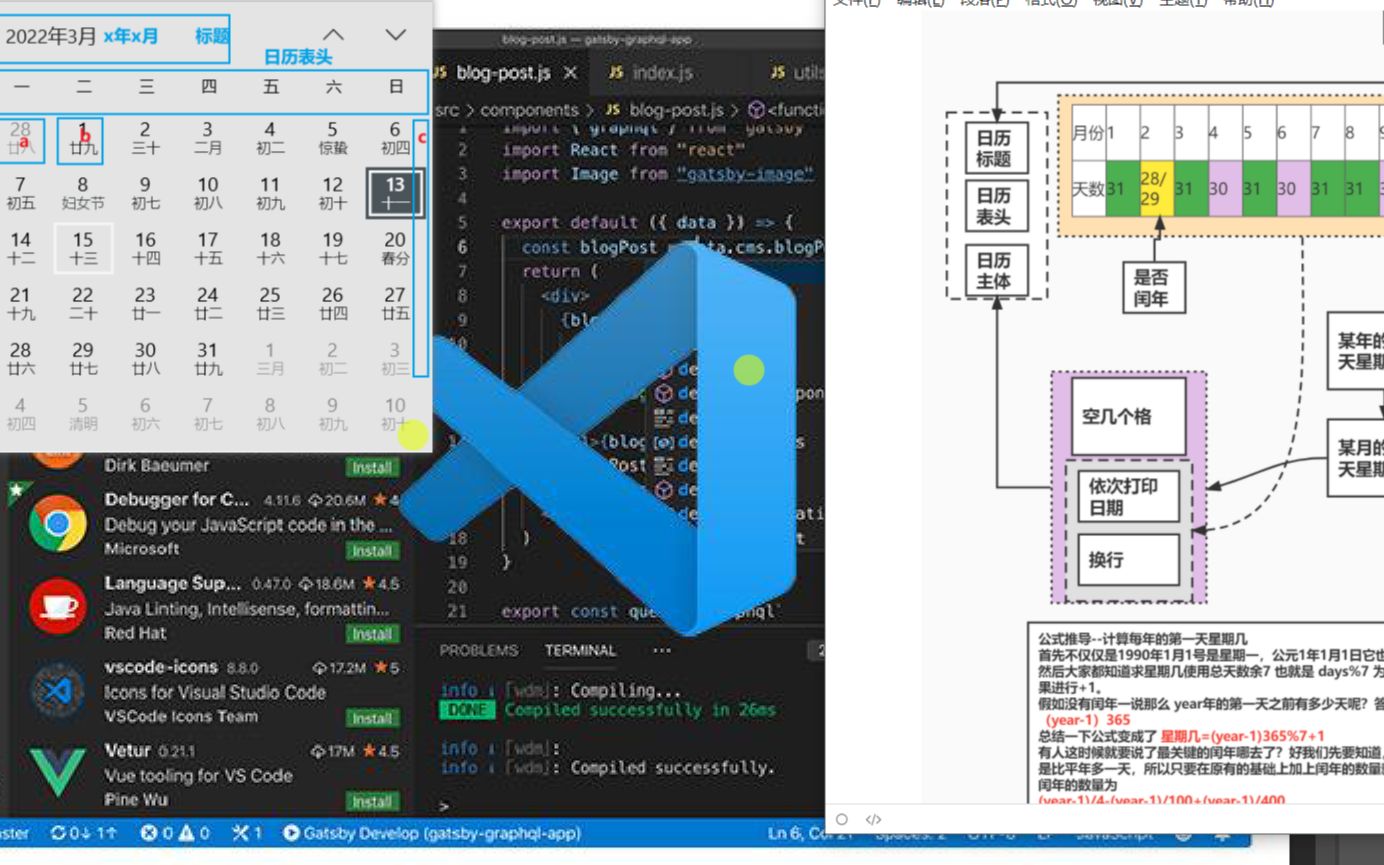Click the Ln 6 cursor position indicator
The height and width of the screenshot is (865, 1384).
[810, 832]
